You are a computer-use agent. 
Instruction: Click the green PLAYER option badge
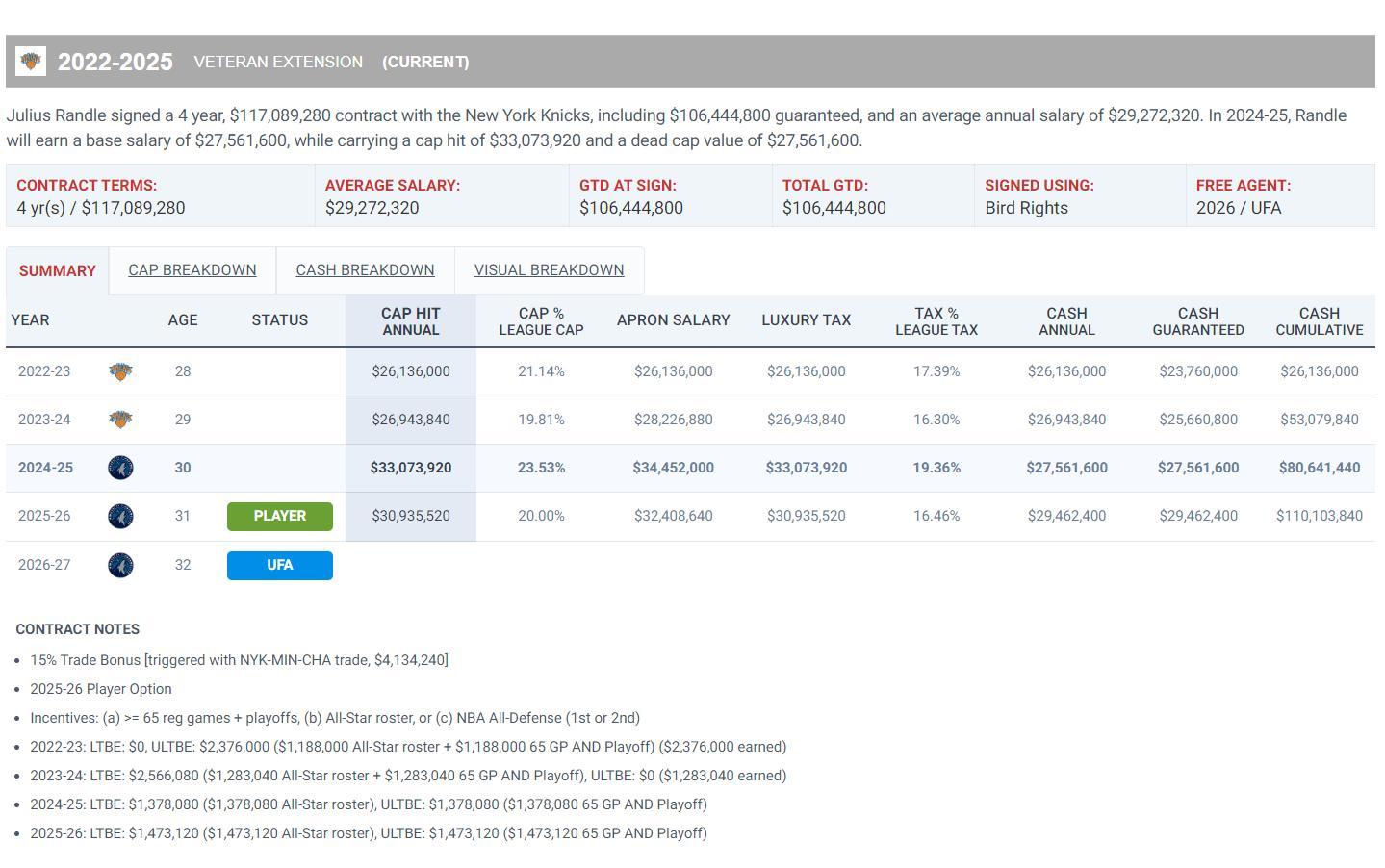279,516
